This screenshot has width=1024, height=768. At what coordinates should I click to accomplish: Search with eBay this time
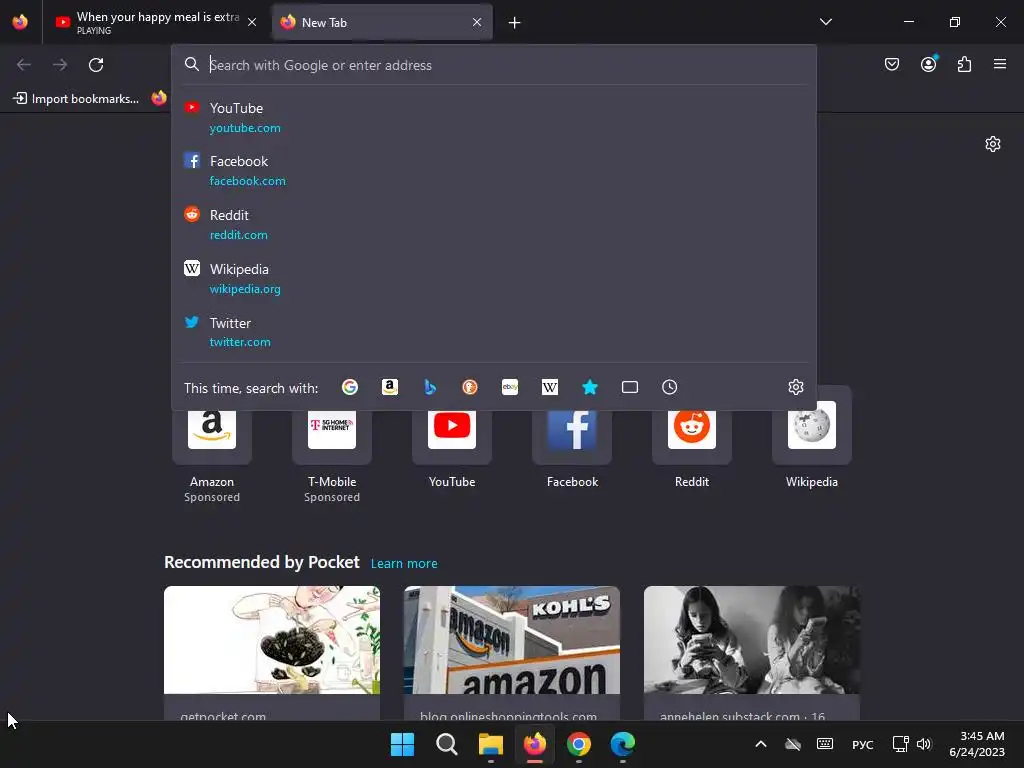510,387
